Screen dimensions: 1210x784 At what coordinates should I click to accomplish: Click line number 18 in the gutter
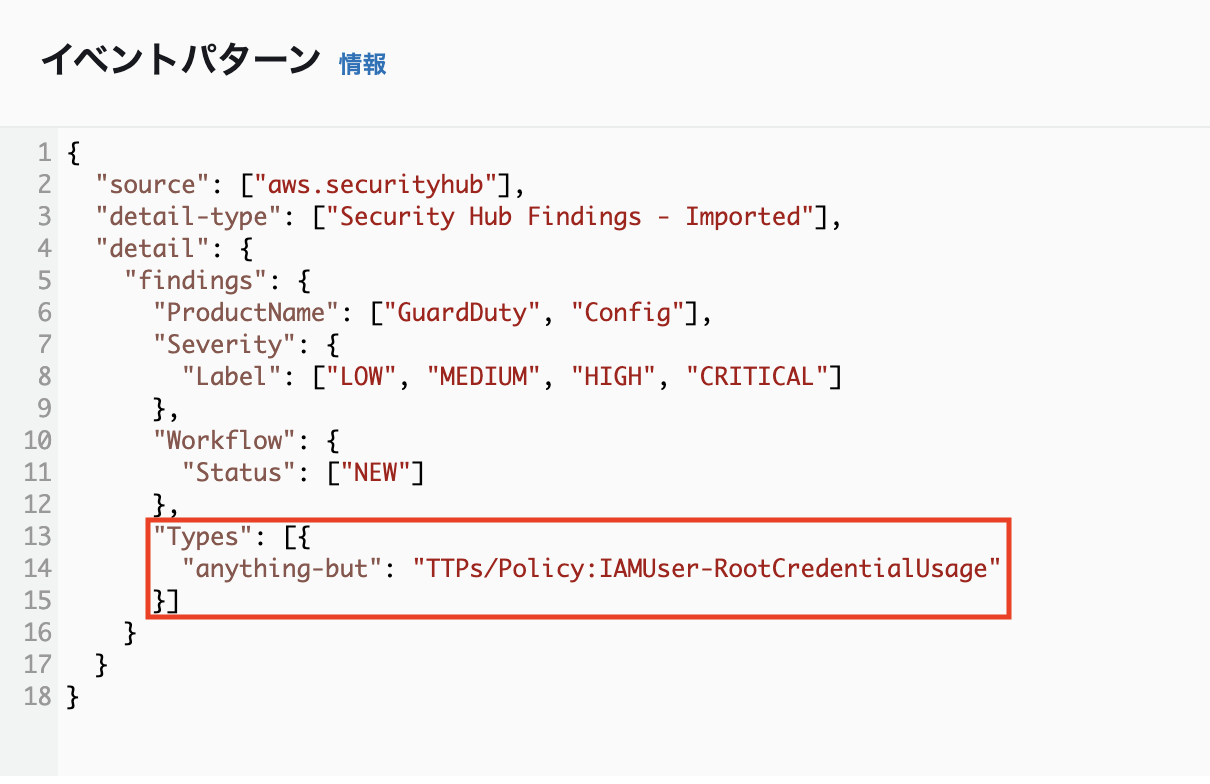pyautogui.click(x=37, y=697)
